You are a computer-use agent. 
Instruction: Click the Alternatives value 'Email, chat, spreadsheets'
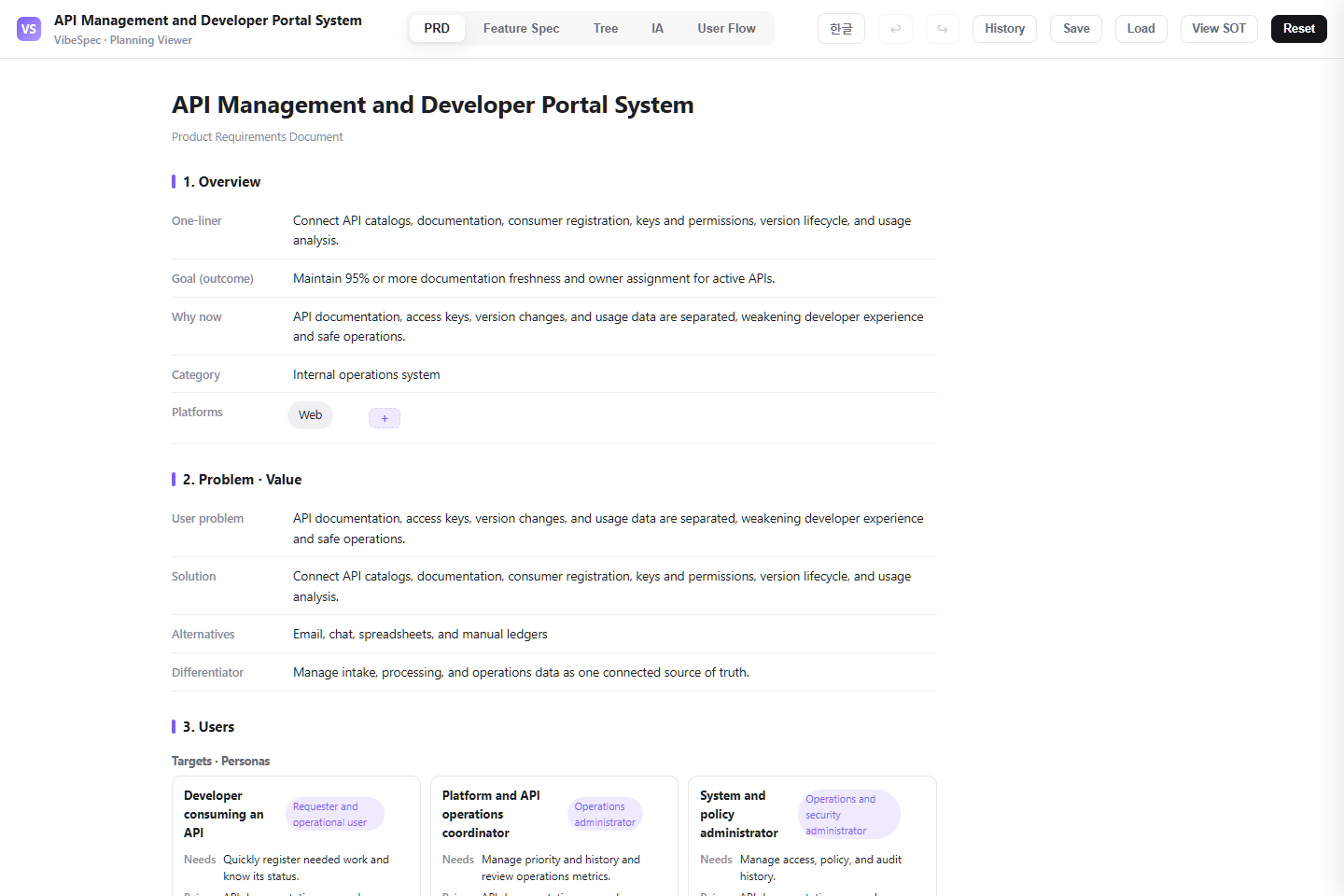point(420,635)
